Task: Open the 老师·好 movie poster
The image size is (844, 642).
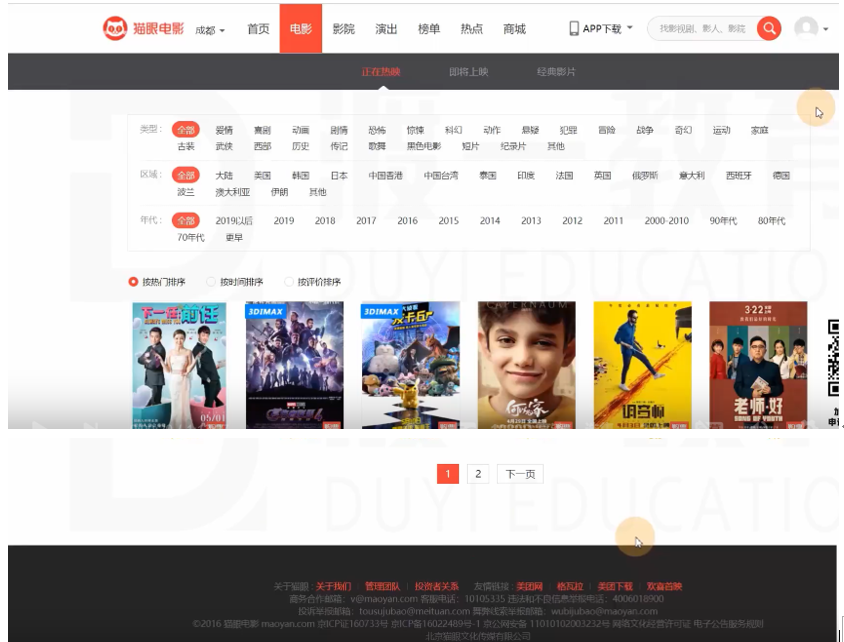Action: coord(758,365)
